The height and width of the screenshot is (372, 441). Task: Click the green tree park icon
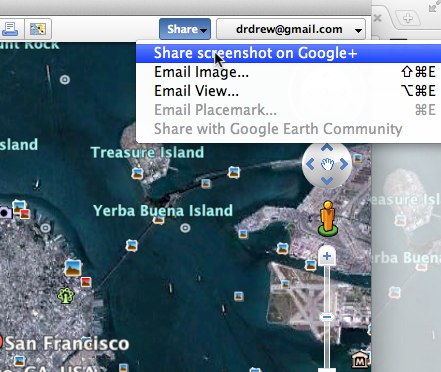65,295
